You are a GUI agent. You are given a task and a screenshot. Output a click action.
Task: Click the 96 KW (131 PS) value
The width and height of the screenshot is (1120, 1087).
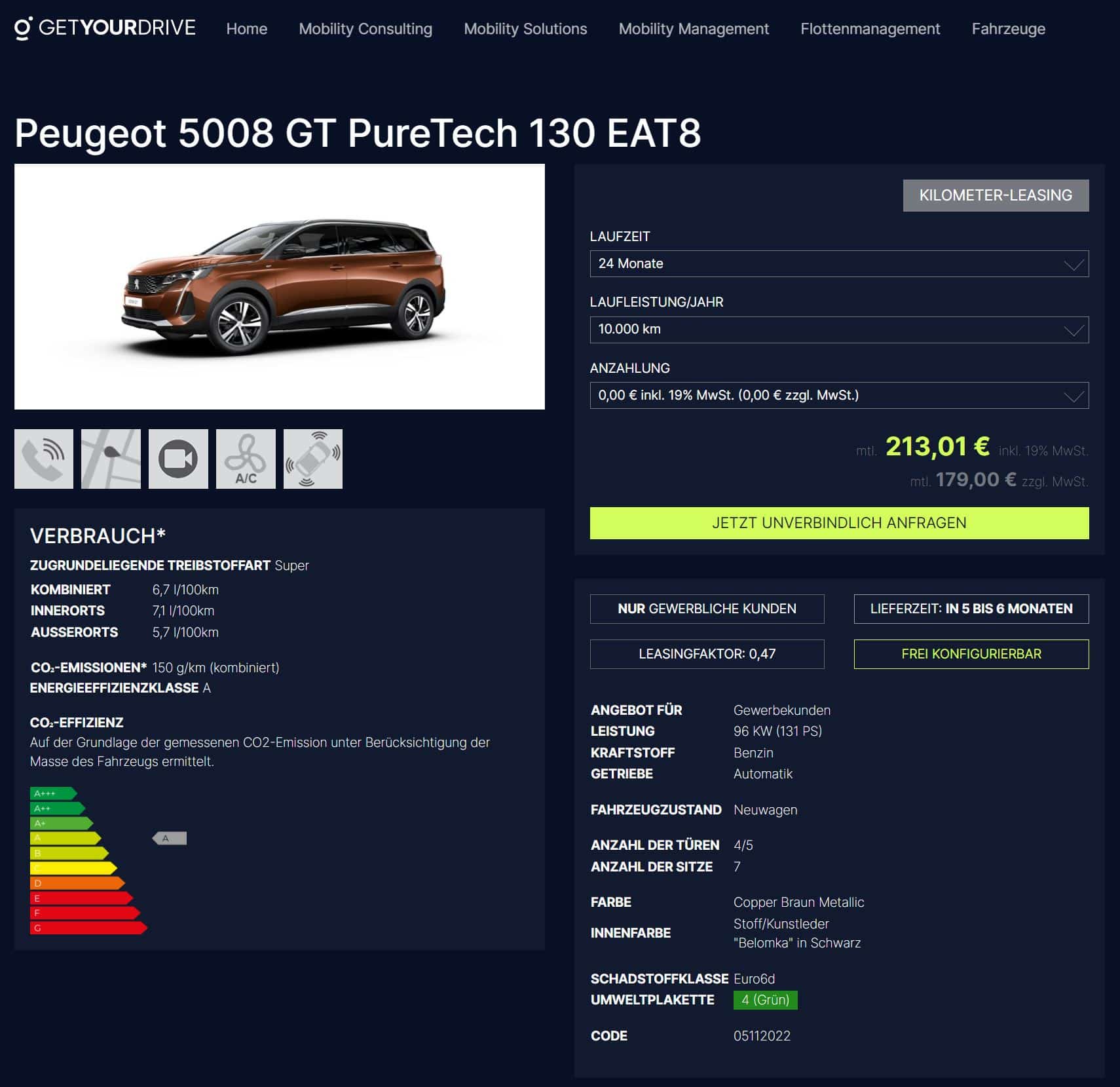tap(777, 731)
